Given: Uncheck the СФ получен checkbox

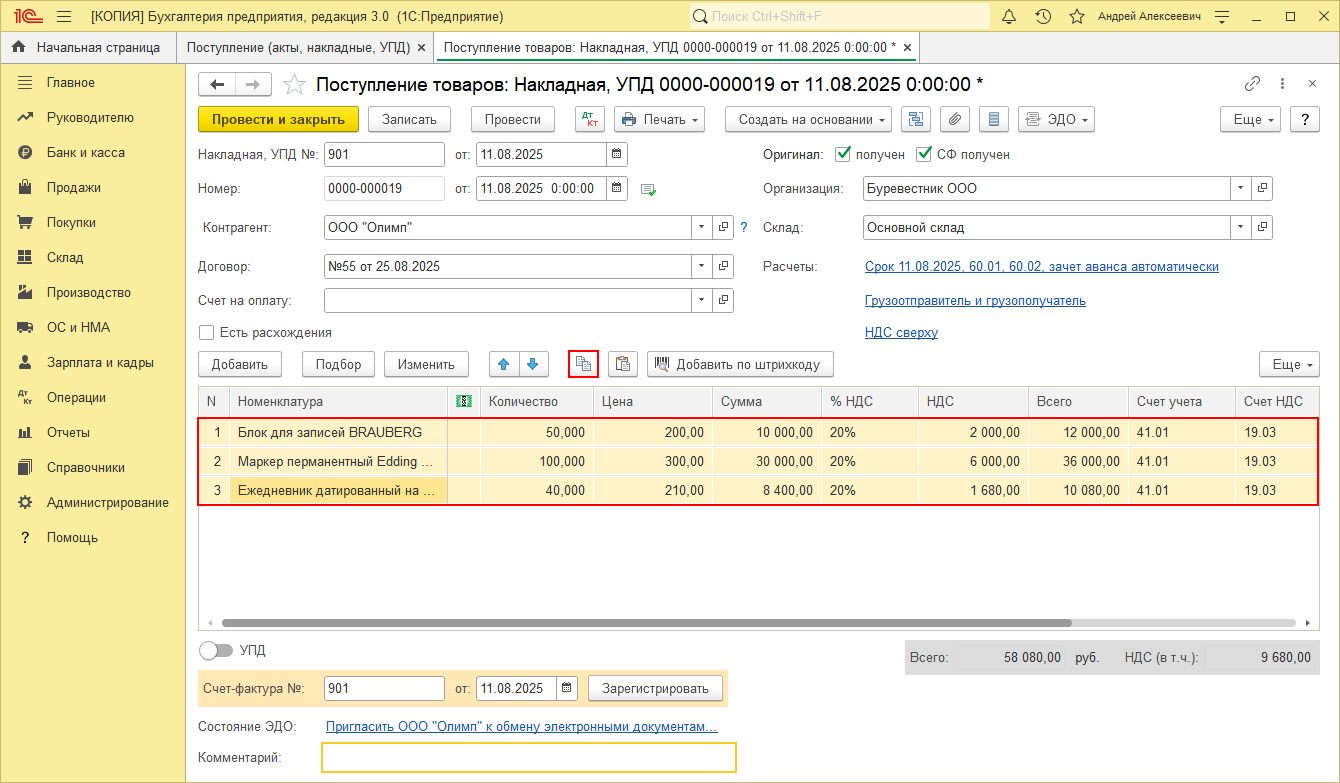Looking at the screenshot, I should (924, 155).
